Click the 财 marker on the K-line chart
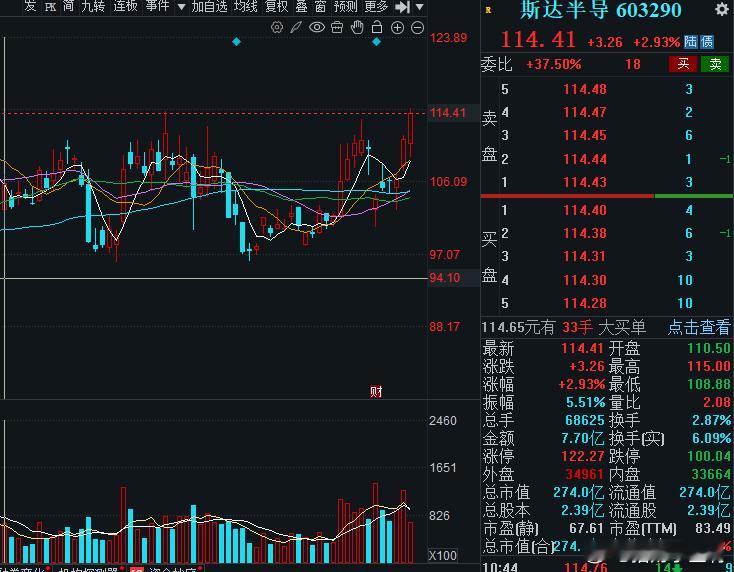 tap(376, 391)
